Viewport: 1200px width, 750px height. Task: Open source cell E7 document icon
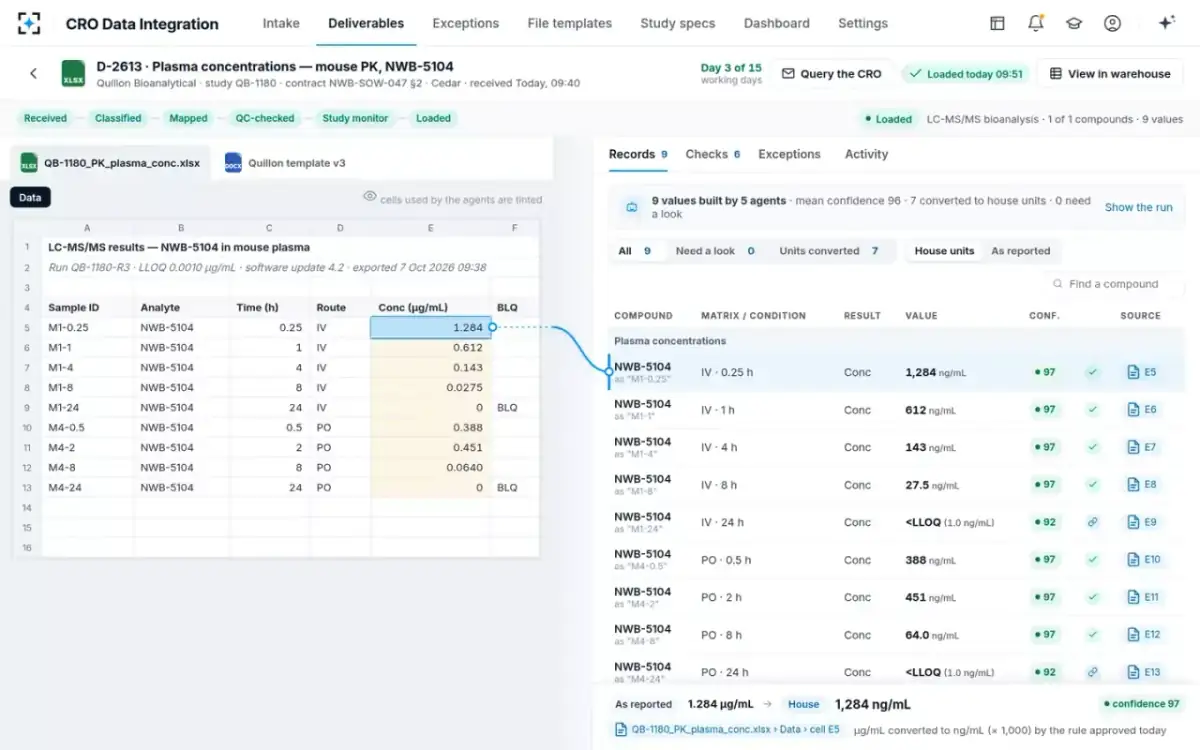tap(1133, 447)
